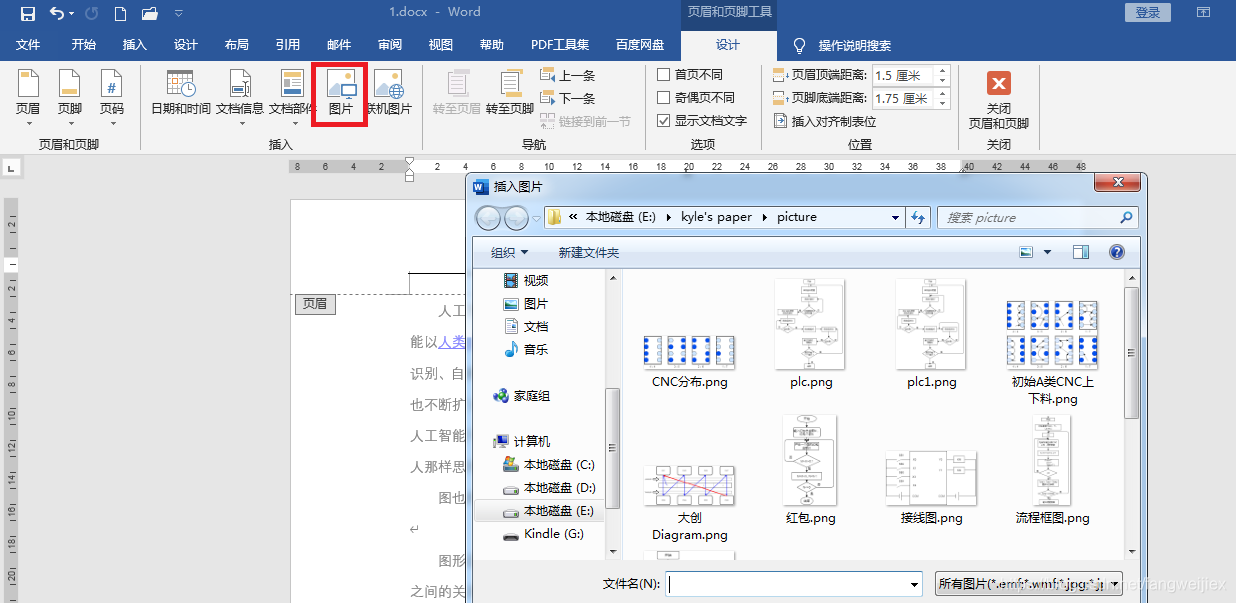This screenshot has width=1236, height=603.
Task: Open the 文档部件 quick parts tool
Action: coord(292,97)
